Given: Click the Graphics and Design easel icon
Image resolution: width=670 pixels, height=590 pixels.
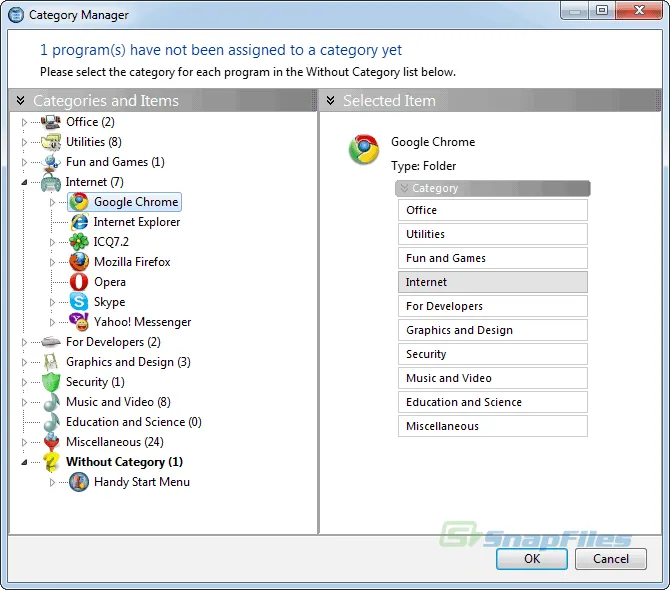Looking at the screenshot, I should 51,362.
